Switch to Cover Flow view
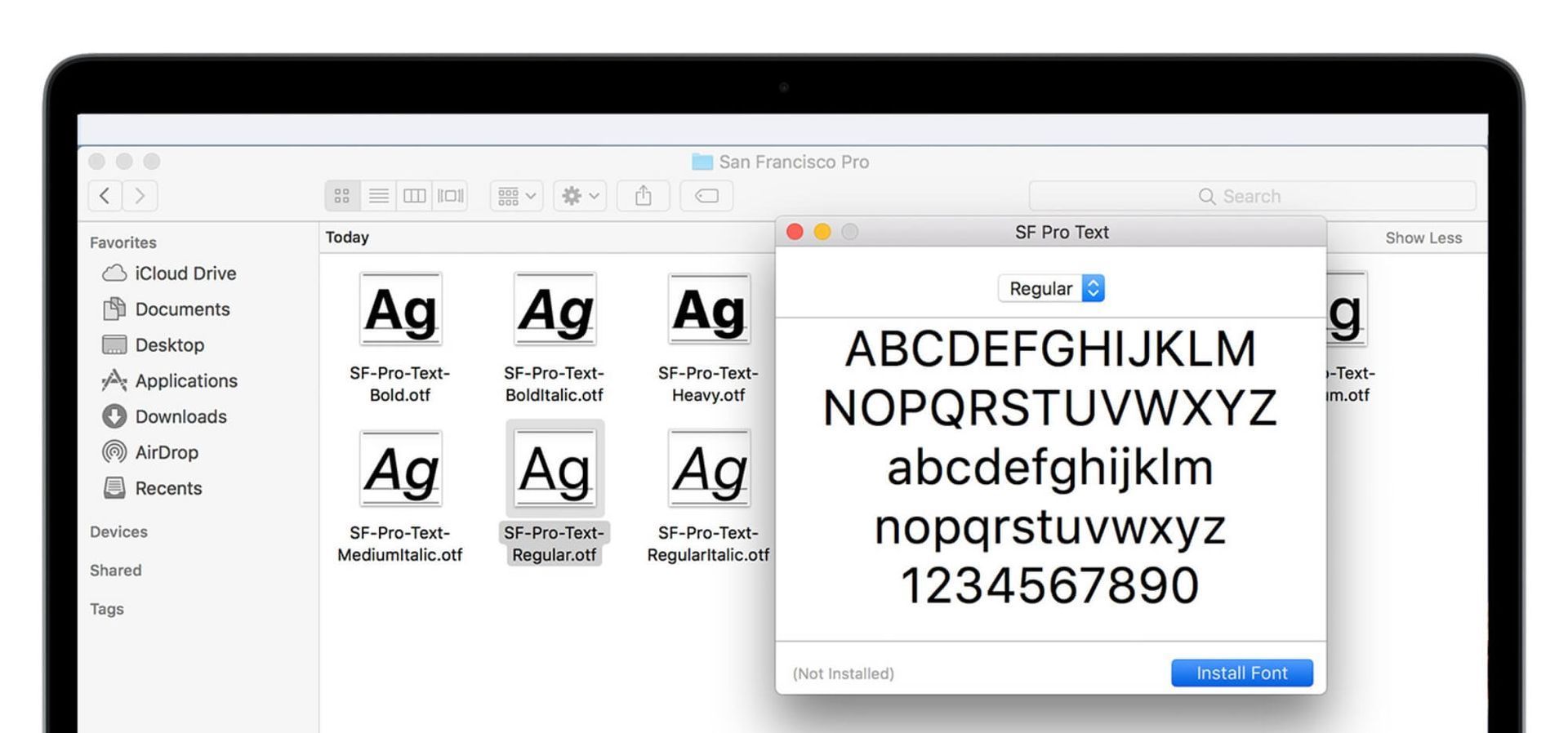The image size is (1568, 733). coord(450,196)
